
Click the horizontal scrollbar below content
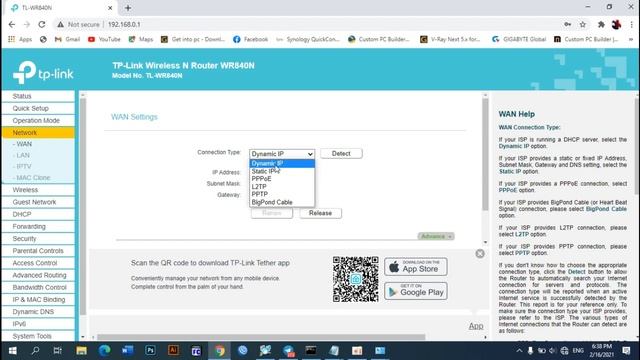(x=261, y=337)
